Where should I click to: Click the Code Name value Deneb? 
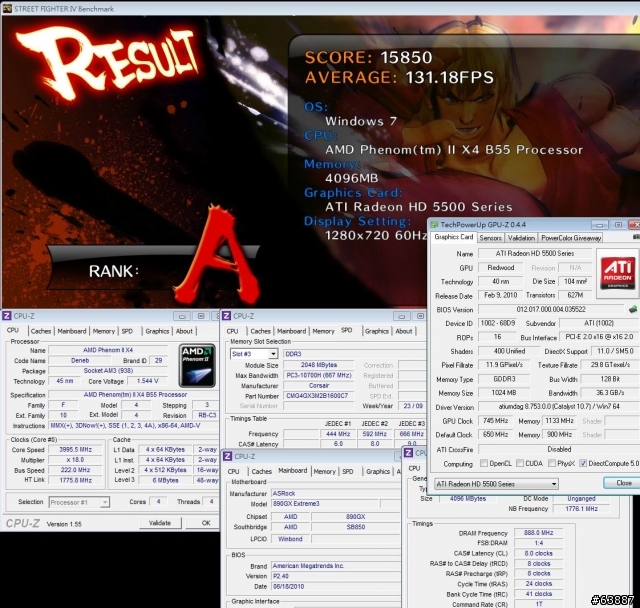80,360
